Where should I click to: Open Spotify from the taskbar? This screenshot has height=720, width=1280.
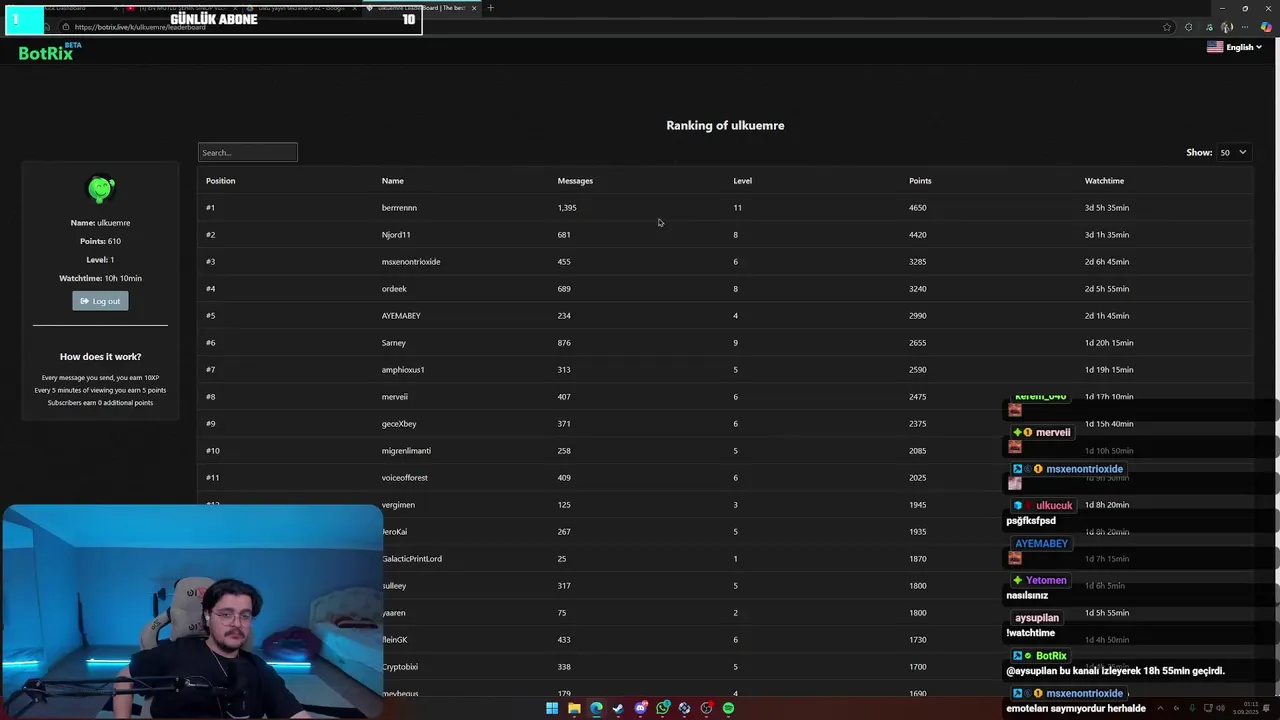[x=728, y=708]
